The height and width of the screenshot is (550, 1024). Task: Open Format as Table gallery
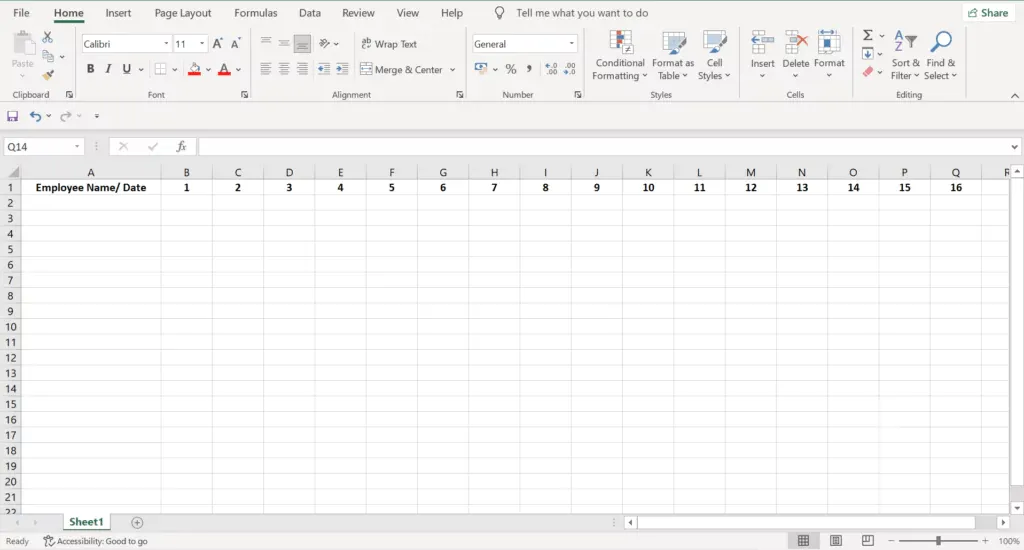673,56
